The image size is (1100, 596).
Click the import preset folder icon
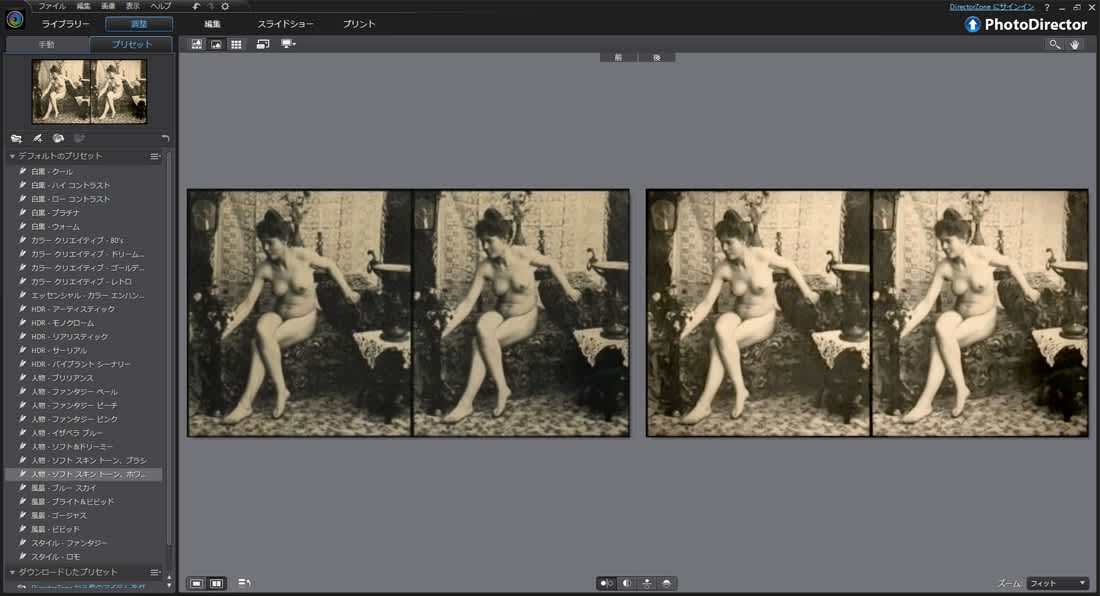tap(16, 138)
